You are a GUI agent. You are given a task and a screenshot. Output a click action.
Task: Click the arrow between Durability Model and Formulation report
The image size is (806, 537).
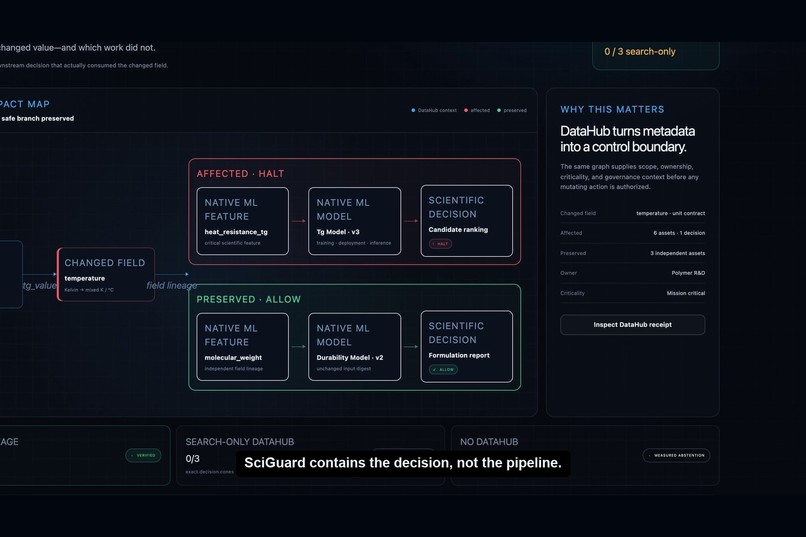tap(411, 347)
